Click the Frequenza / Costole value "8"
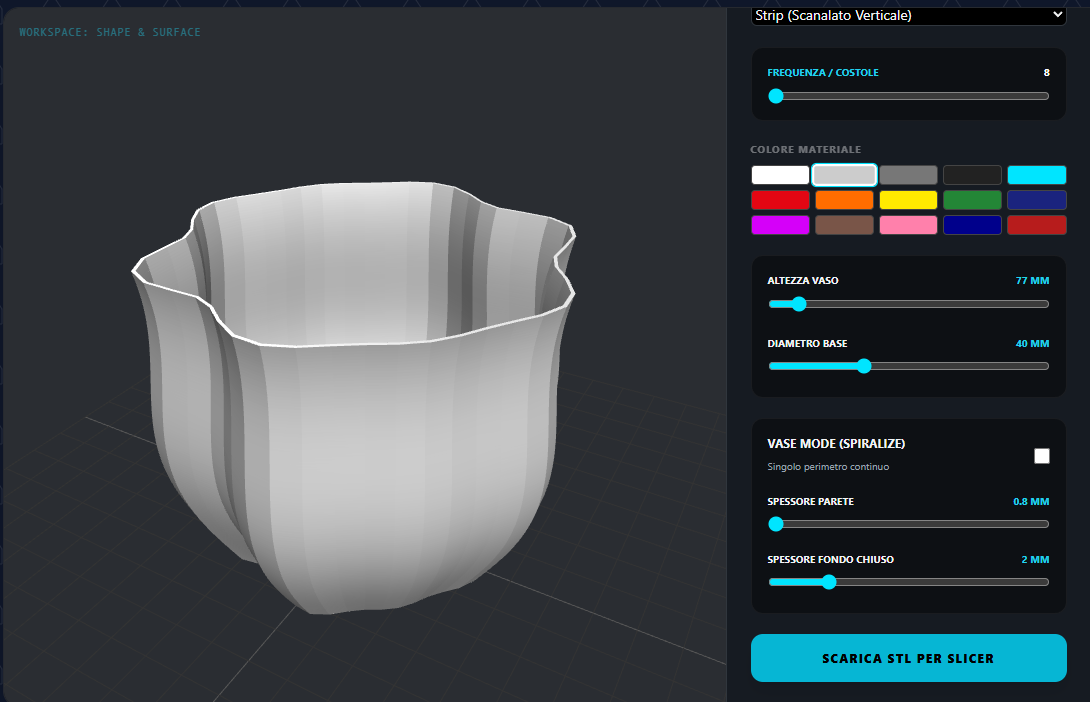 click(x=1046, y=72)
